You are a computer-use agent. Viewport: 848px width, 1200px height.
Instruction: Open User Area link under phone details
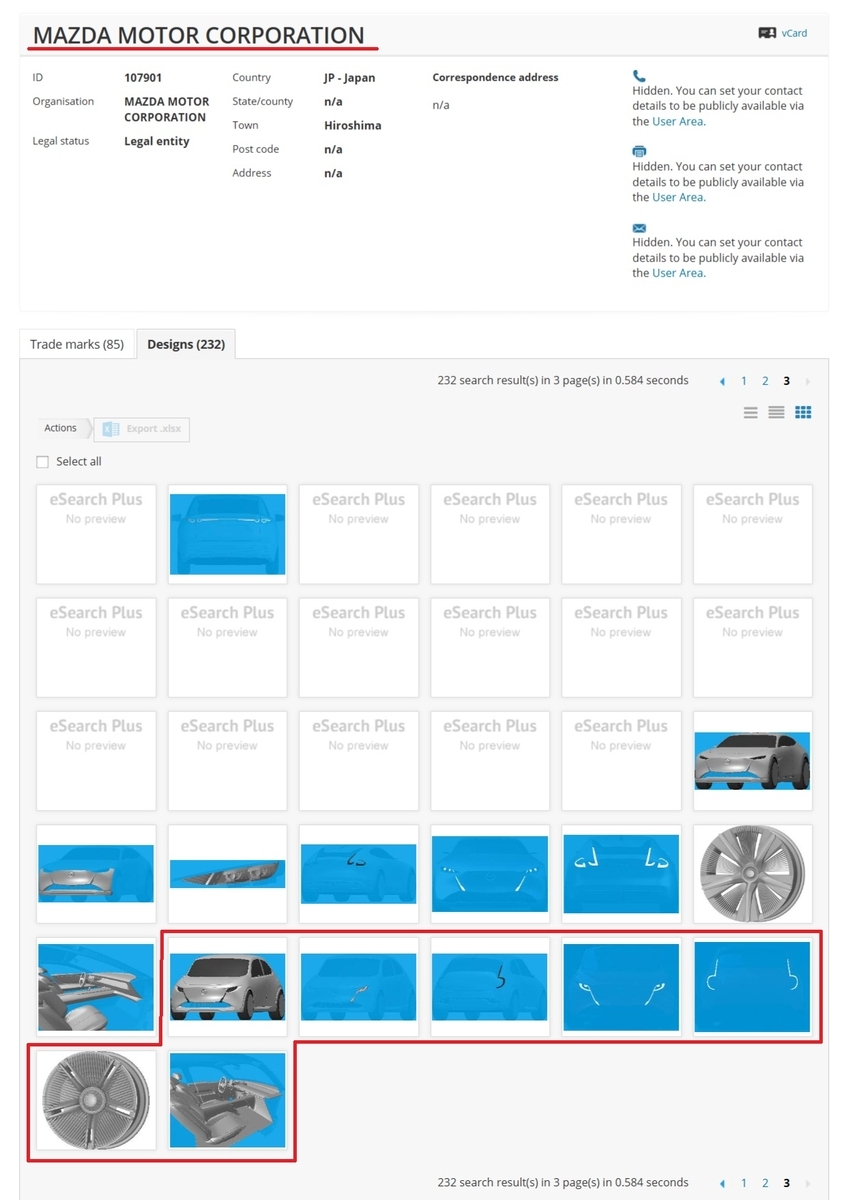coord(678,121)
